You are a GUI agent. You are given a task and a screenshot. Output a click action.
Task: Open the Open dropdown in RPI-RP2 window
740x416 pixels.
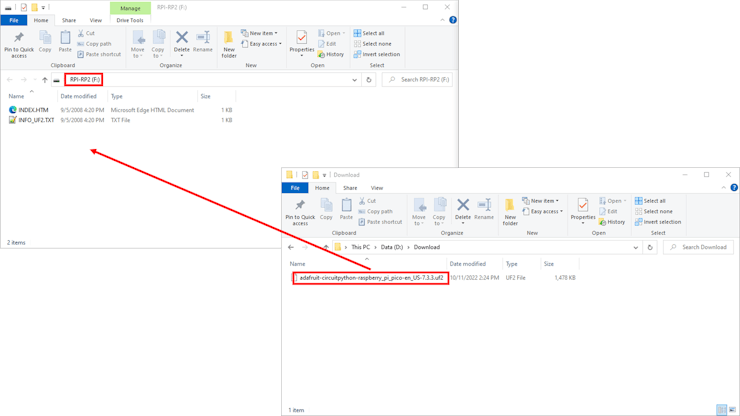coord(331,33)
